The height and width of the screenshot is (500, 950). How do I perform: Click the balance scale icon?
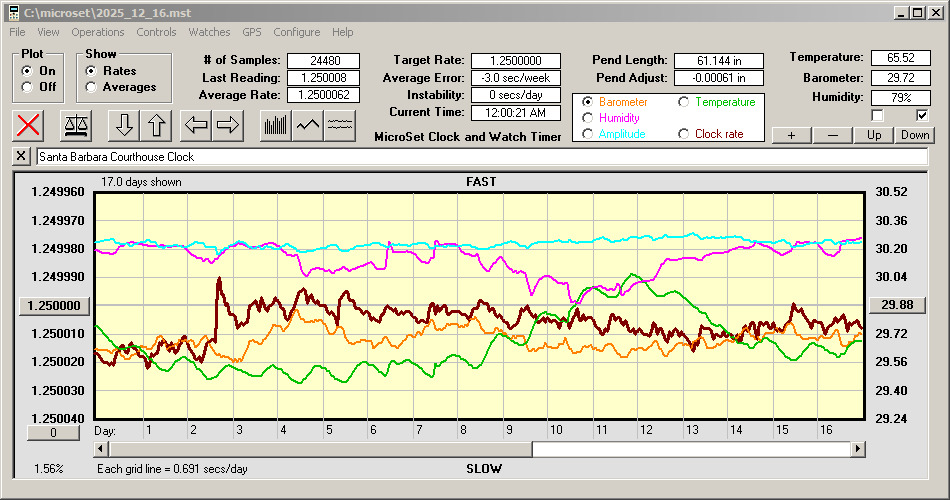[76, 125]
